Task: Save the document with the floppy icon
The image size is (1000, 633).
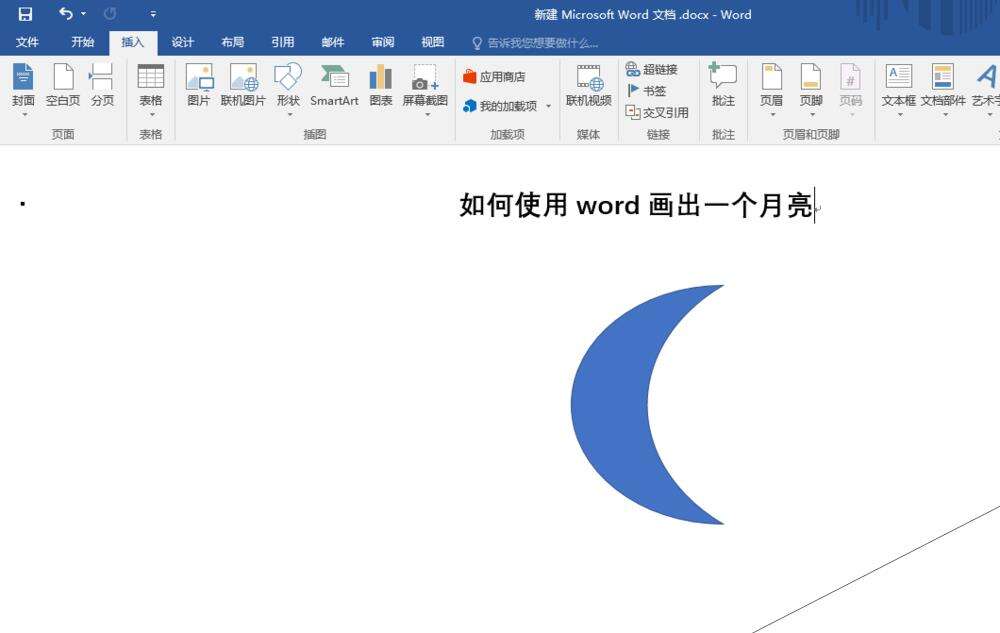Action: 25,13
